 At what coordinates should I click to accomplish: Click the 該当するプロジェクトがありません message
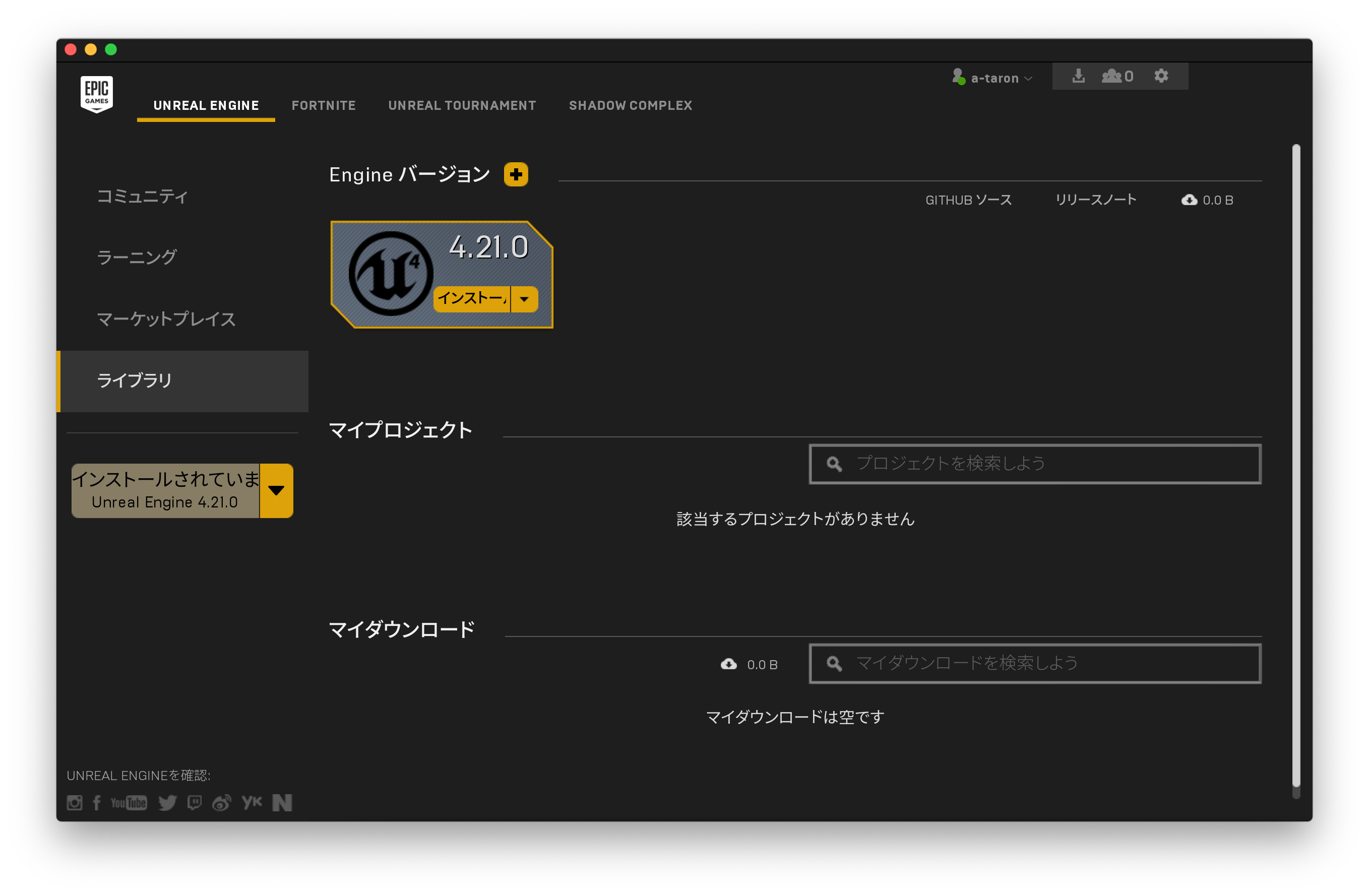(795, 520)
